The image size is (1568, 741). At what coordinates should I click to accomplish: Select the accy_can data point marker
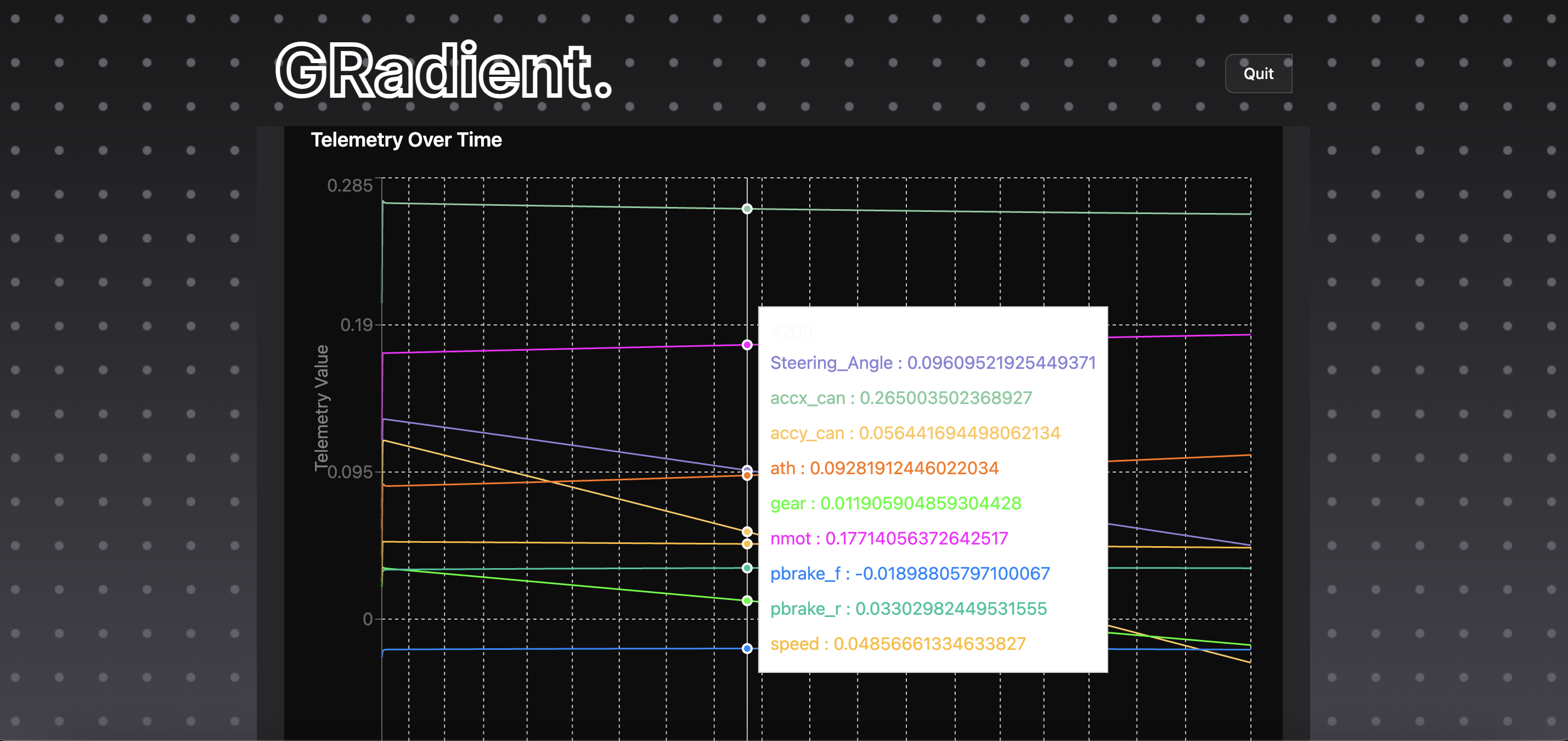tap(747, 531)
